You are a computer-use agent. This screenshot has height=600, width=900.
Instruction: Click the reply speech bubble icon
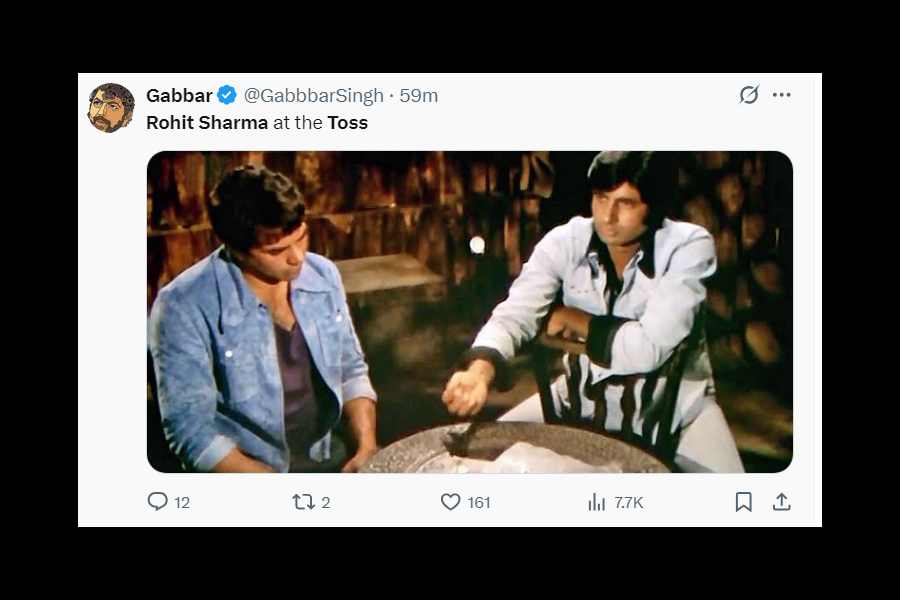[158, 502]
